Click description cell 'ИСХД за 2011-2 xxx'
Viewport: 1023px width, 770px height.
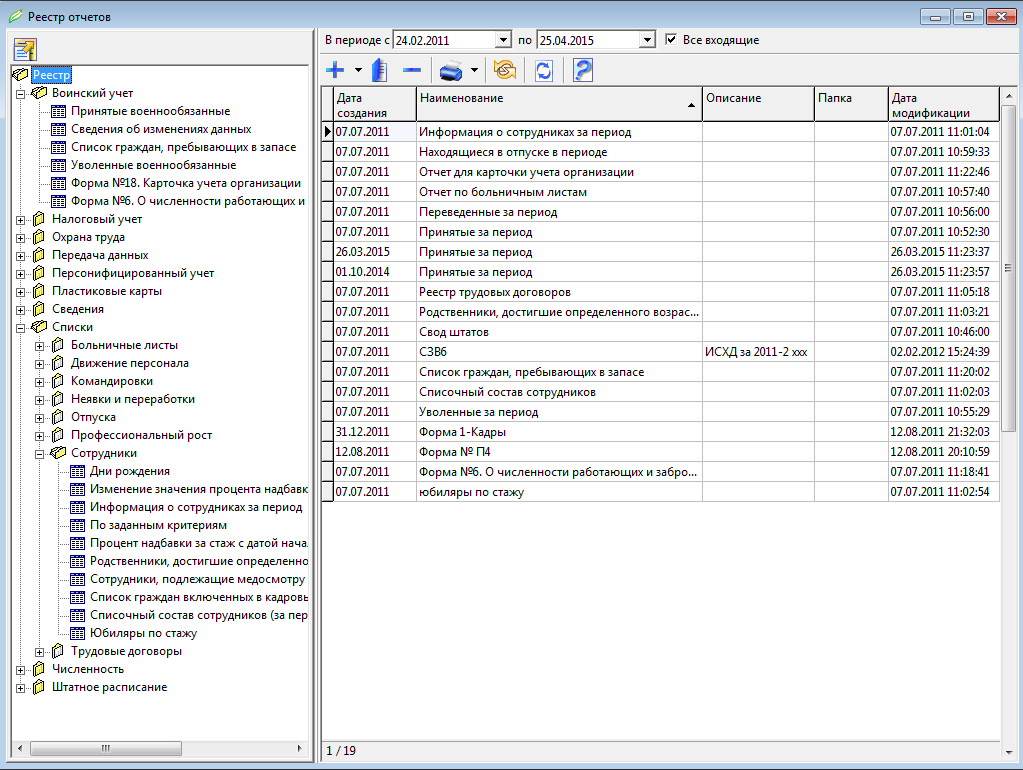[x=758, y=352]
